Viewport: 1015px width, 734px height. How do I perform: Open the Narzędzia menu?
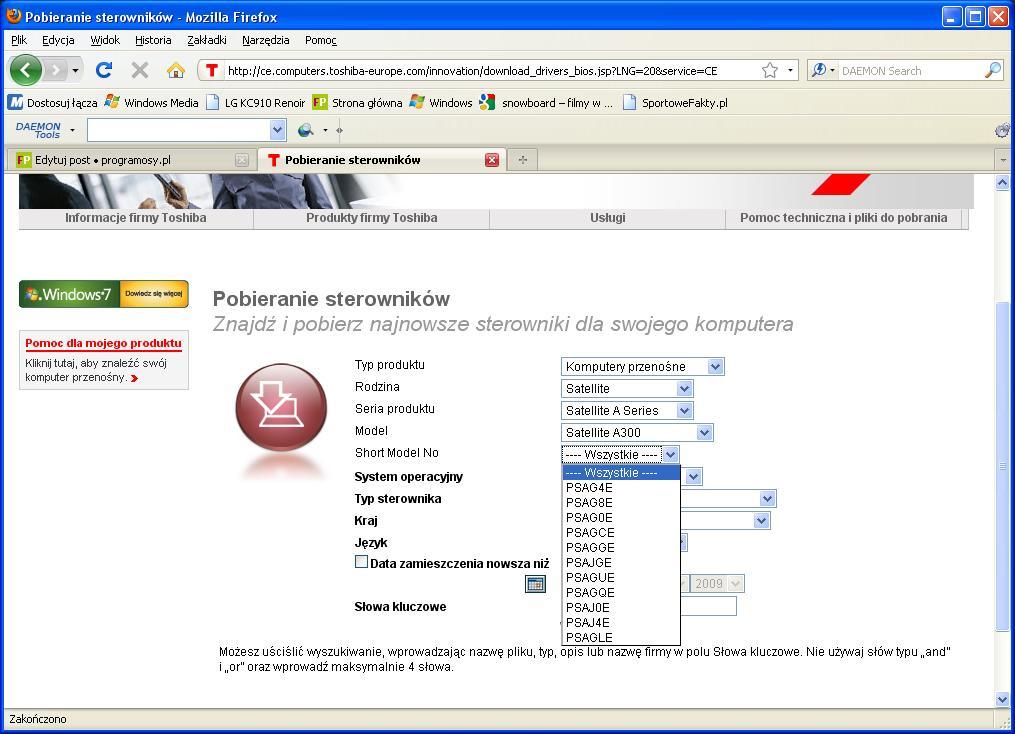pyautogui.click(x=265, y=40)
